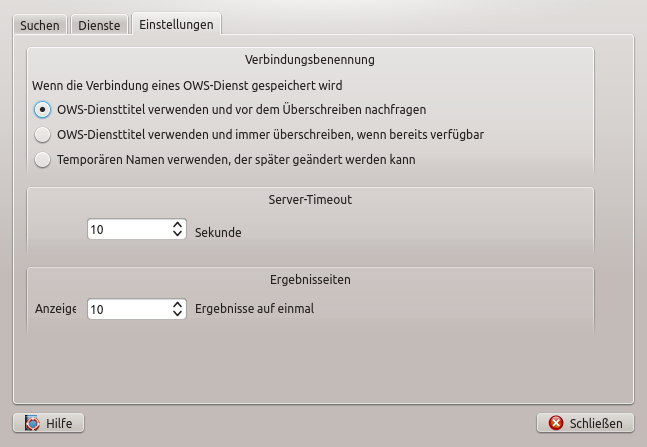Select 'vor dem Überschreiben nachfragen' radio option
Image resolution: width=647 pixels, height=447 pixels.
click(x=42, y=109)
